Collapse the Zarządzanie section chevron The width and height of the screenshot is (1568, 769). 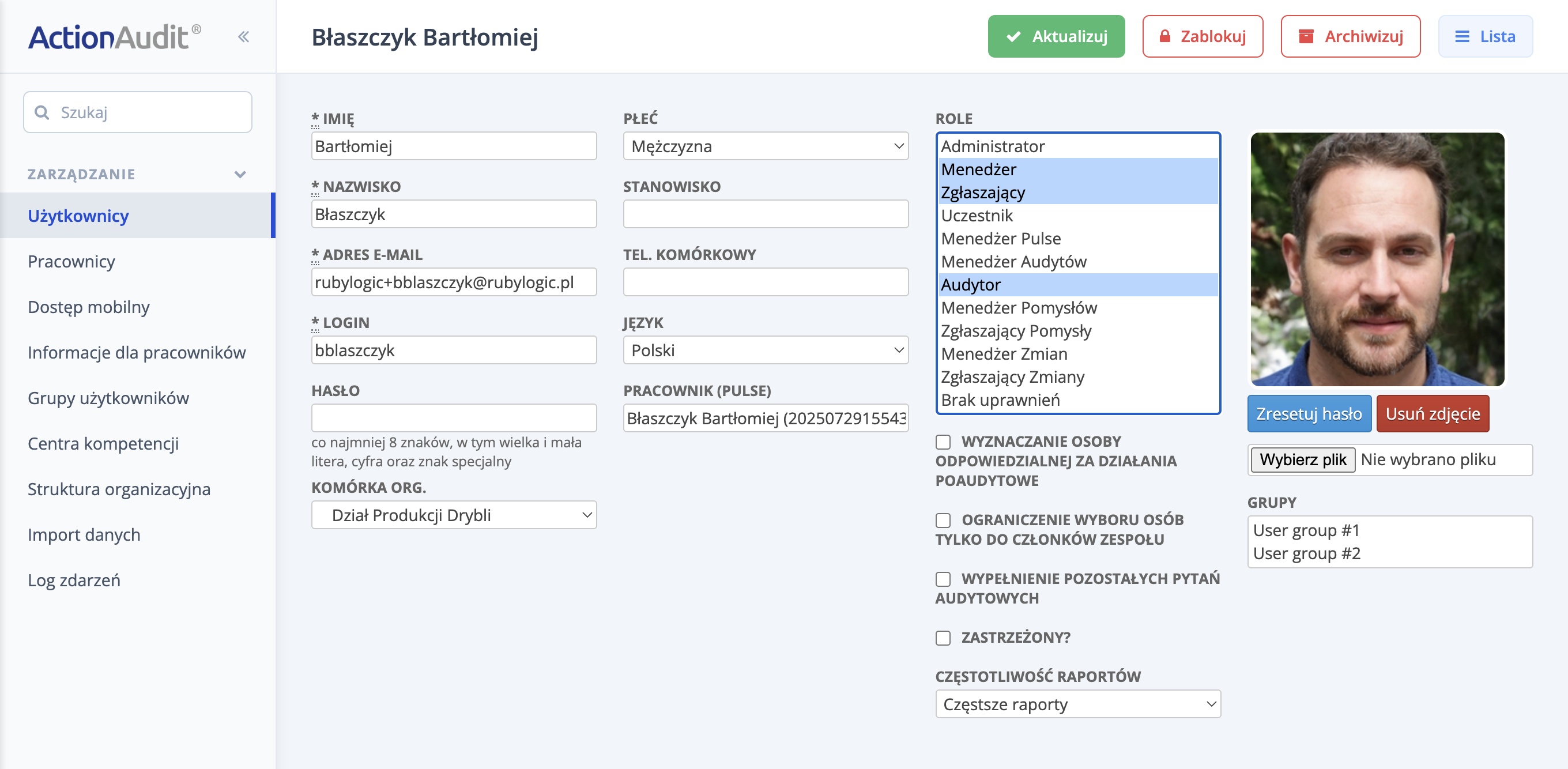[240, 175]
